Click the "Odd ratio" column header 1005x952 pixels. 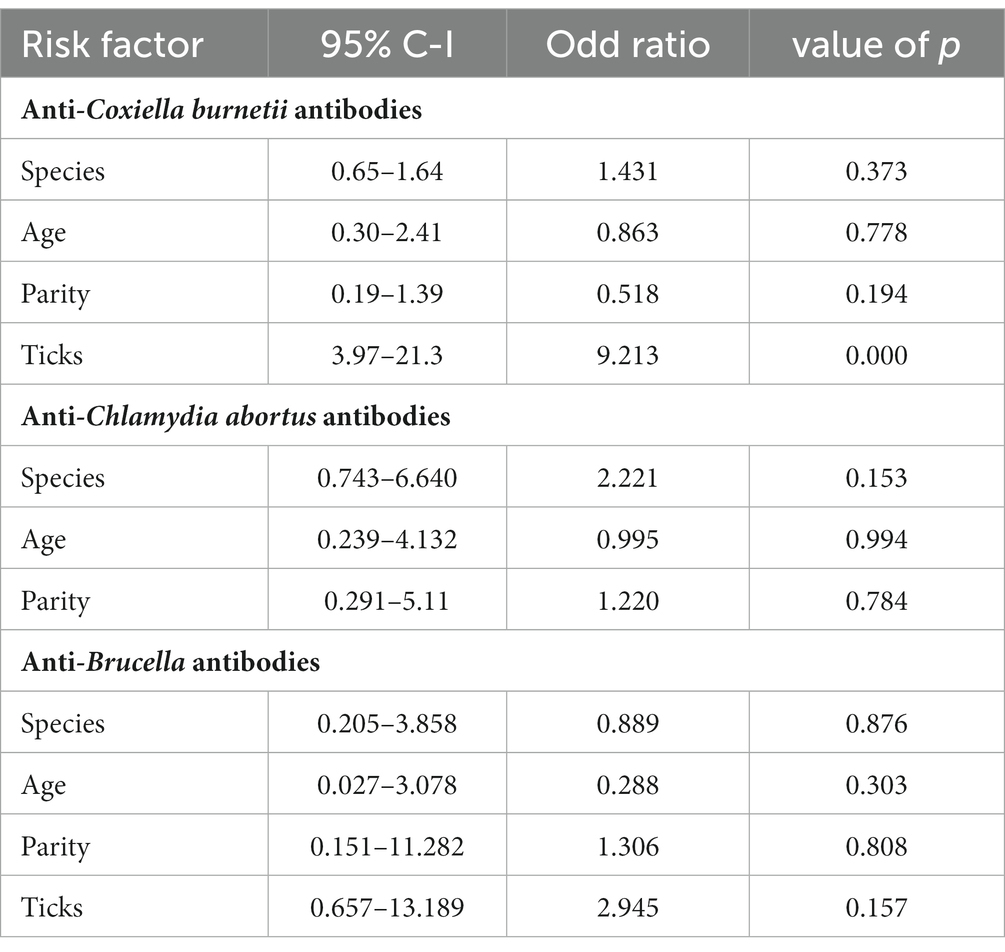click(627, 45)
